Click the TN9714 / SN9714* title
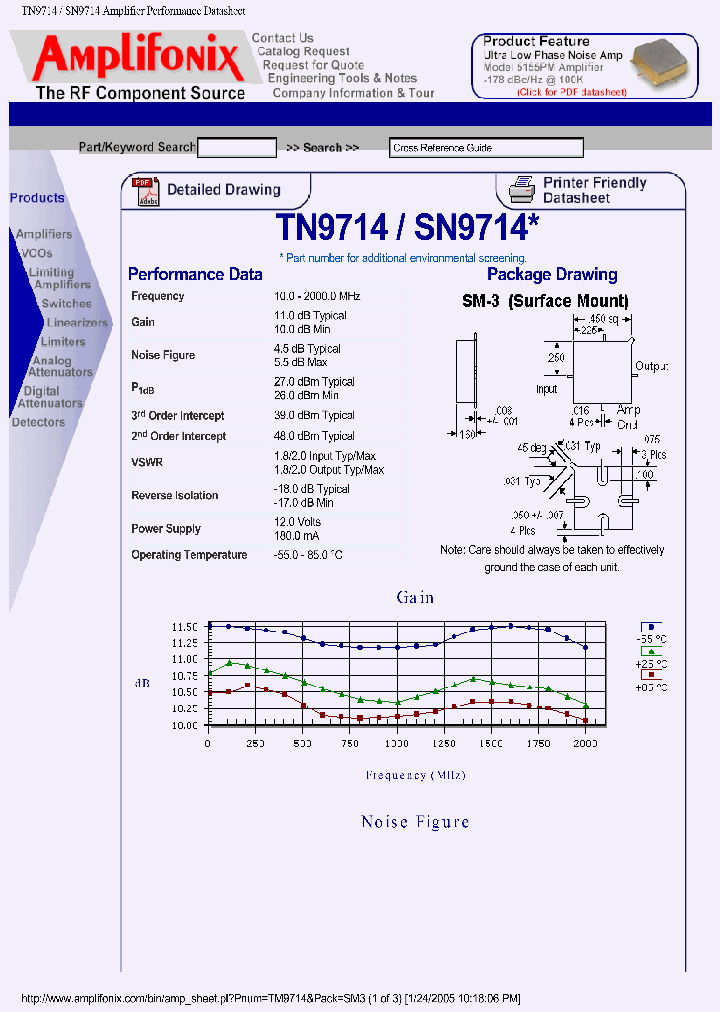This screenshot has width=720, height=1012. (x=407, y=227)
